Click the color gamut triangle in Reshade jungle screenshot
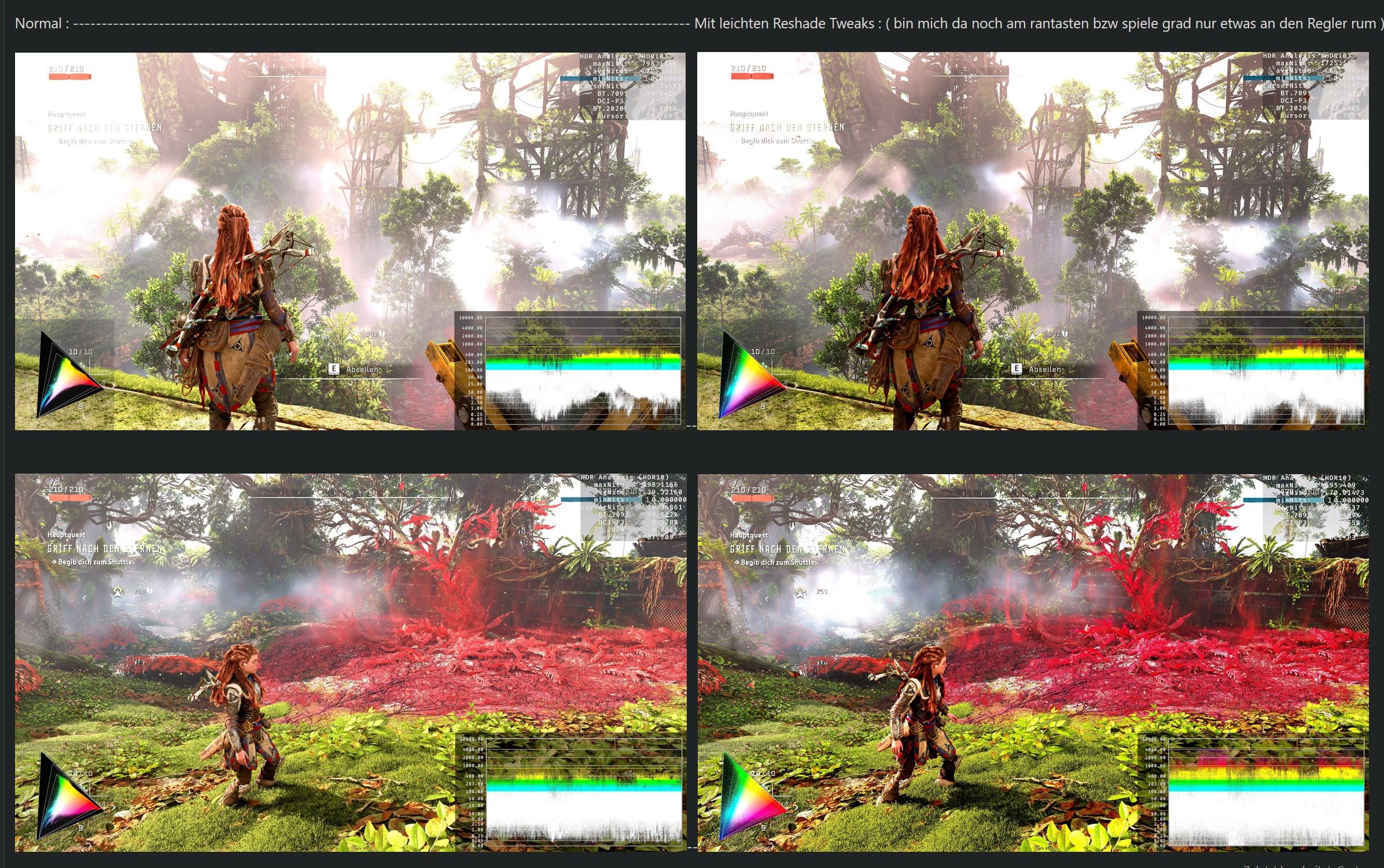Image resolution: width=1384 pixels, height=868 pixels. click(x=752, y=374)
